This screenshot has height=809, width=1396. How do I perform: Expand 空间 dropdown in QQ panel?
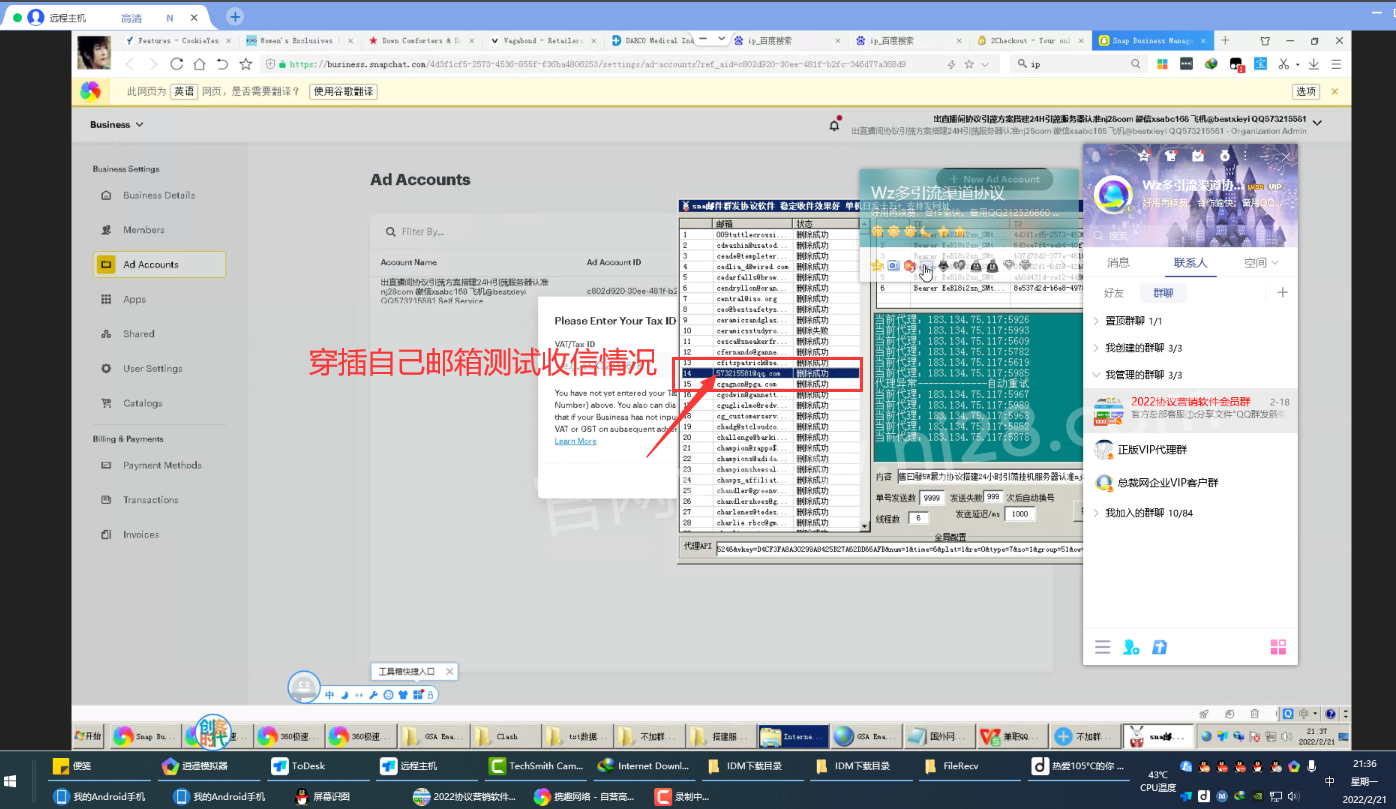[1261, 263]
